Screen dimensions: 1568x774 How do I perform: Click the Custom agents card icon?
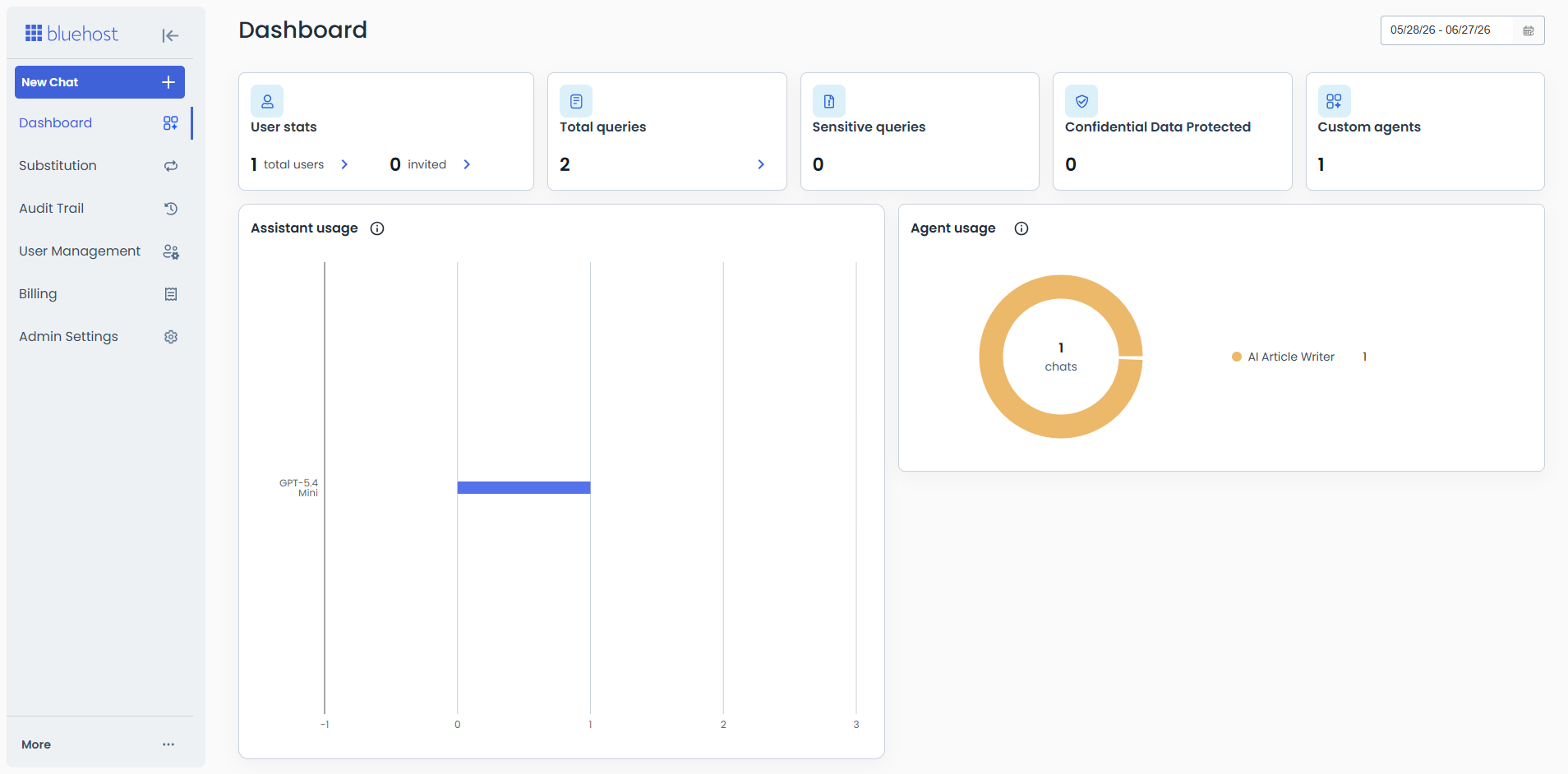[x=1334, y=101]
